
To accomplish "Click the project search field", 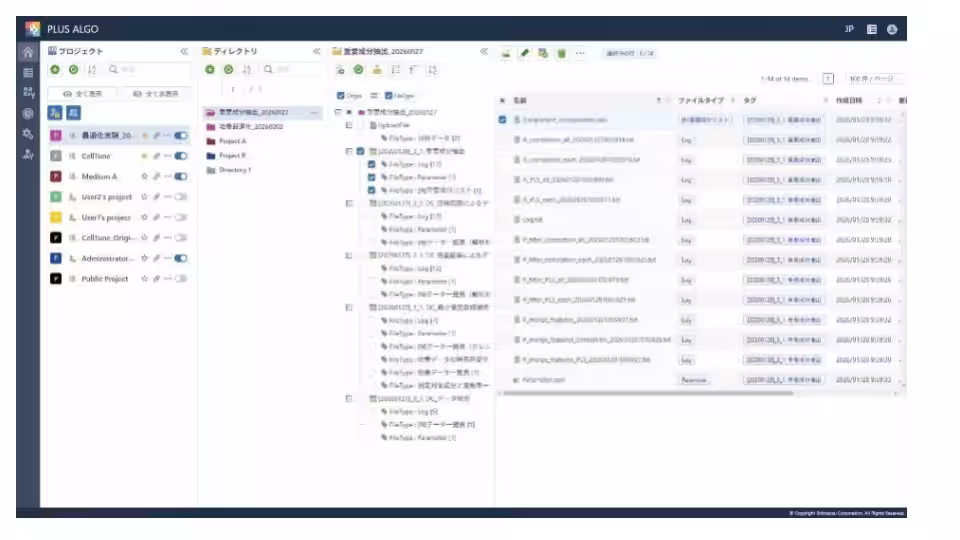I will point(147,70).
